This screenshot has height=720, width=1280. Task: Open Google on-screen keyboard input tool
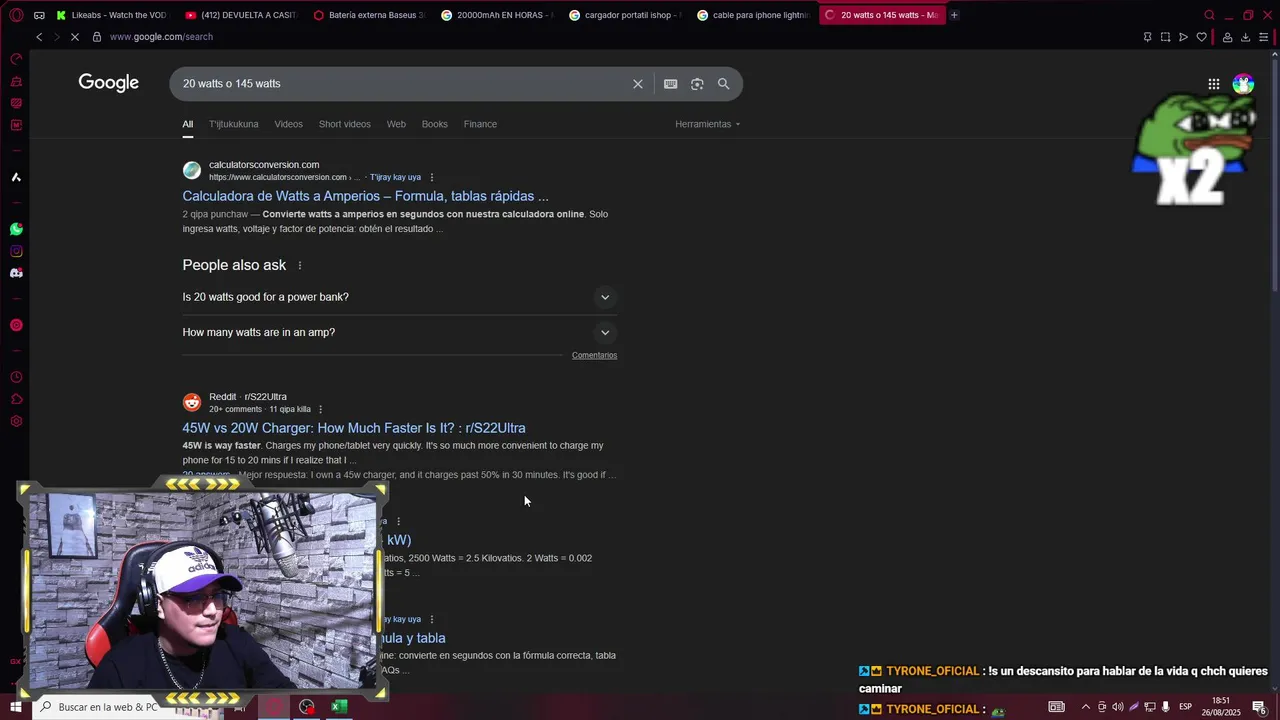point(671,84)
